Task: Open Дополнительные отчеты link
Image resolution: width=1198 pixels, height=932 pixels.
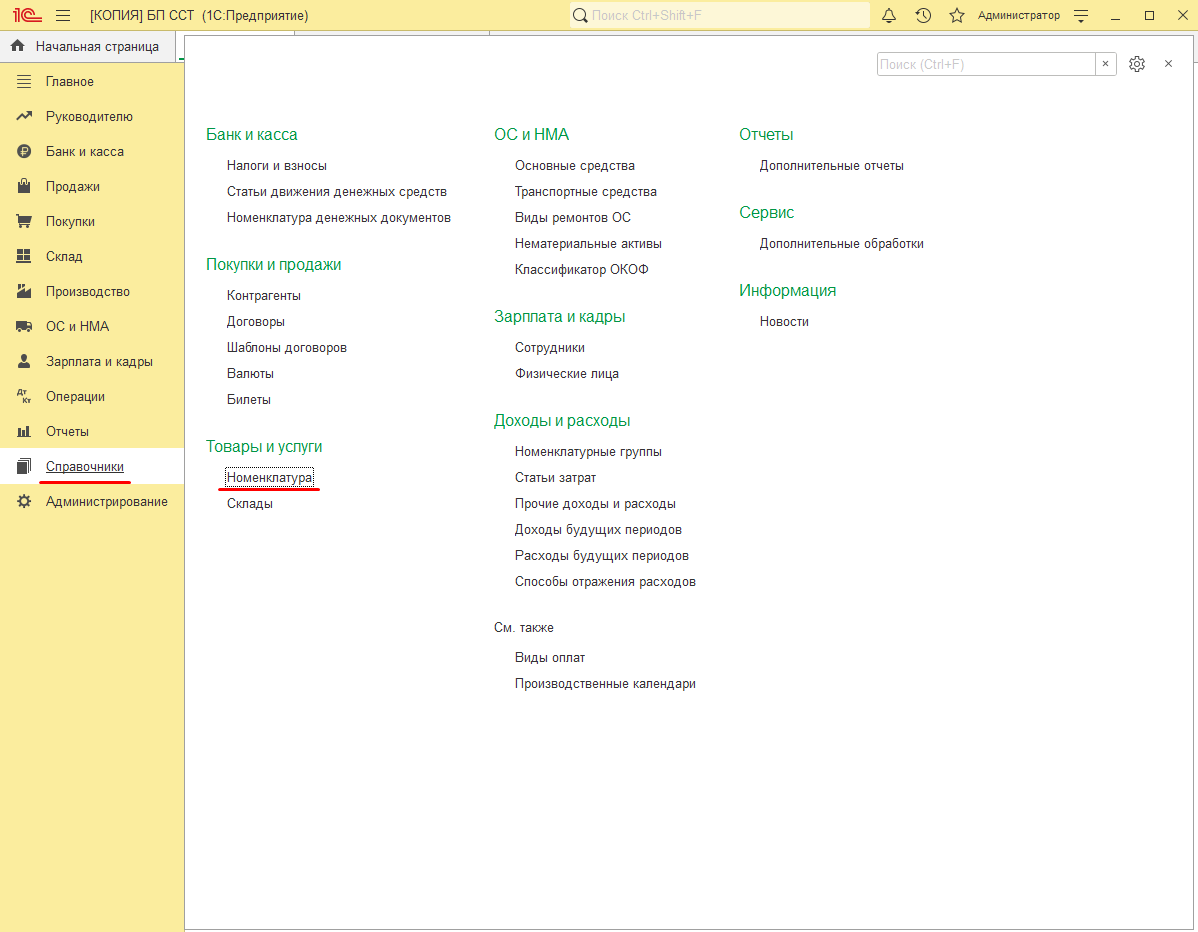Action: click(831, 166)
